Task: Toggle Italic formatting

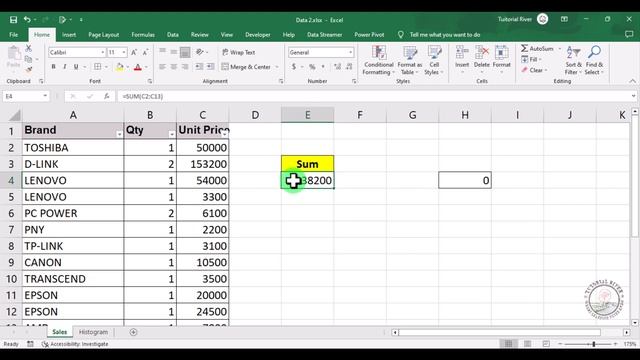Action: (64, 67)
